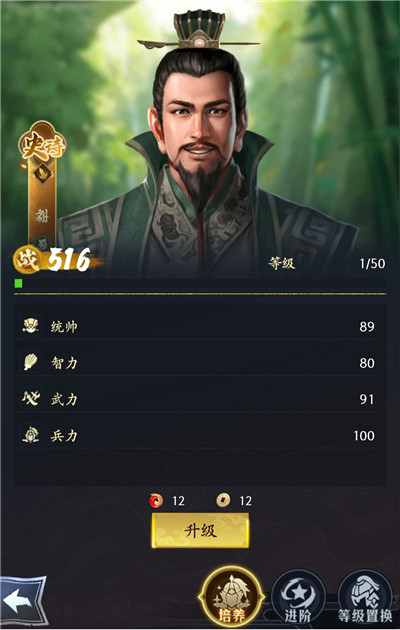Tap the 战 combat power badge
Screen dimensions: 400x630
coord(27,260)
